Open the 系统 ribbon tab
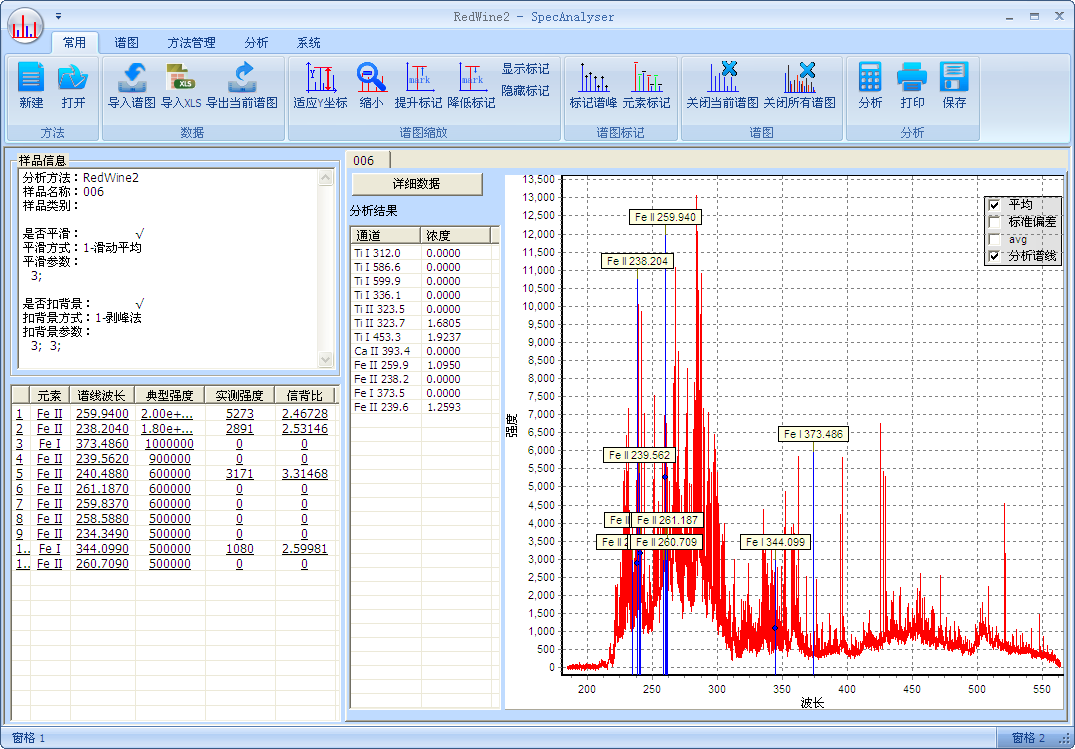This screenshot has width=1075, height=749. pos(309,43)
